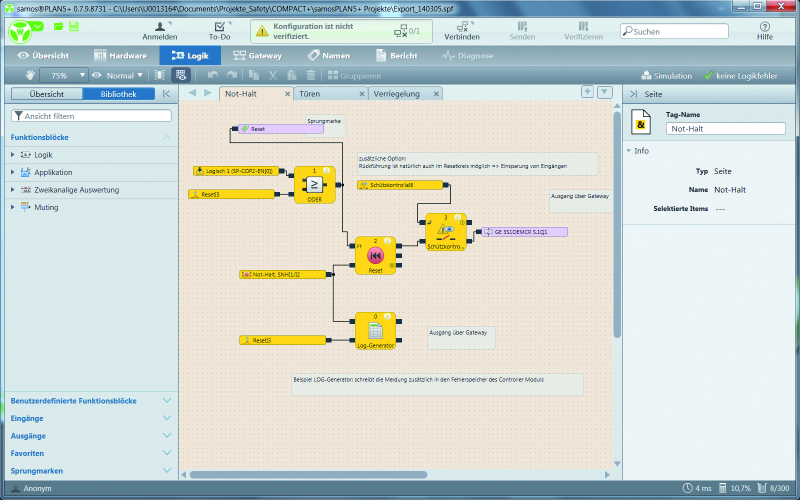800x500 pixels.
Task: Select the hand pan tool
Action: click(28, 75)
